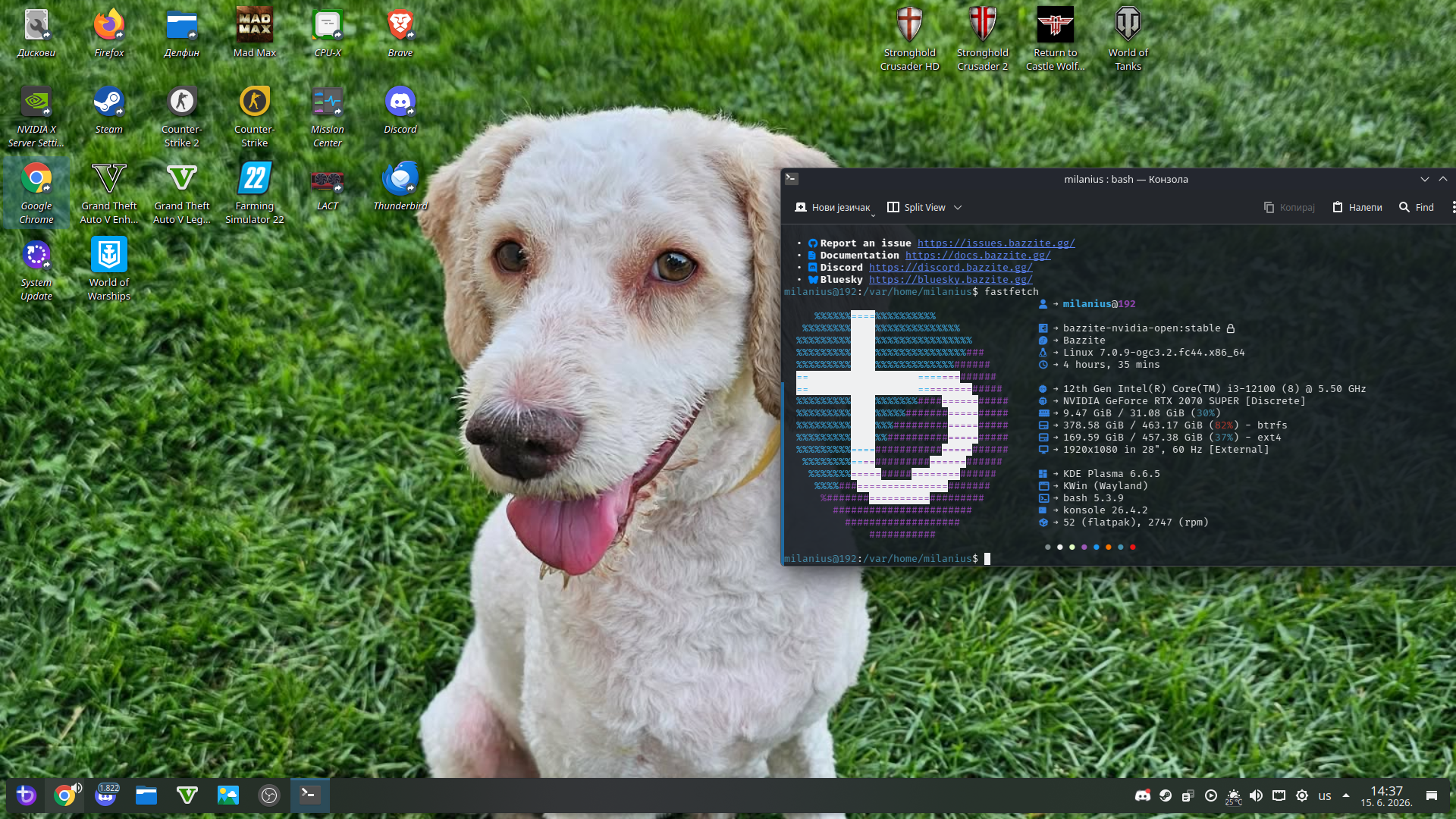Open the green V taskbar icon
Image resolution: width=1456 pixels, height=819 pixels.
tap(187, 795)
